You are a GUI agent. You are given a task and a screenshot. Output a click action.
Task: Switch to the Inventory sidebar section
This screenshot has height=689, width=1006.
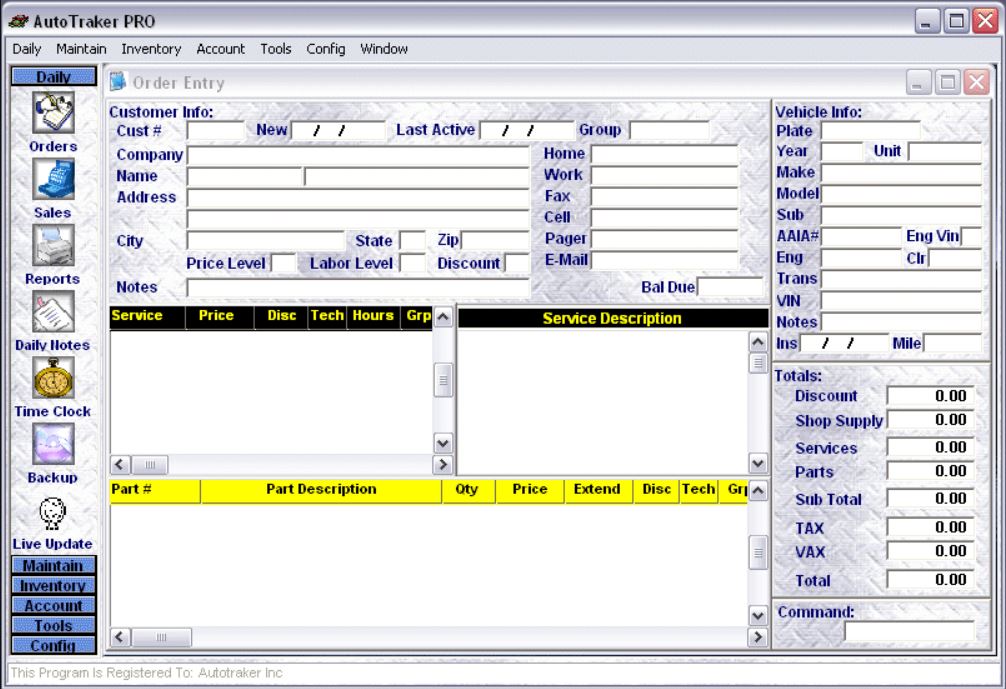click(x=52, y=585)
